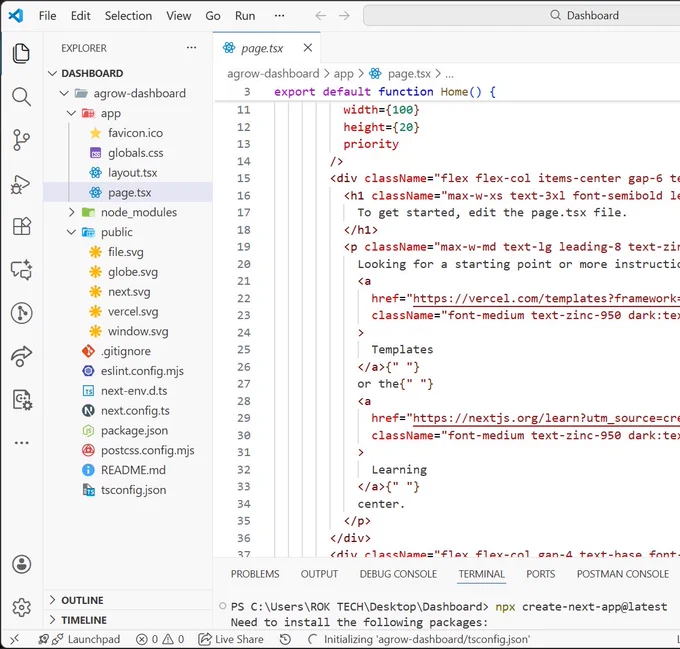Open layout.tsx file
Viewport: 680px width, 649px height.
(133, 173)
